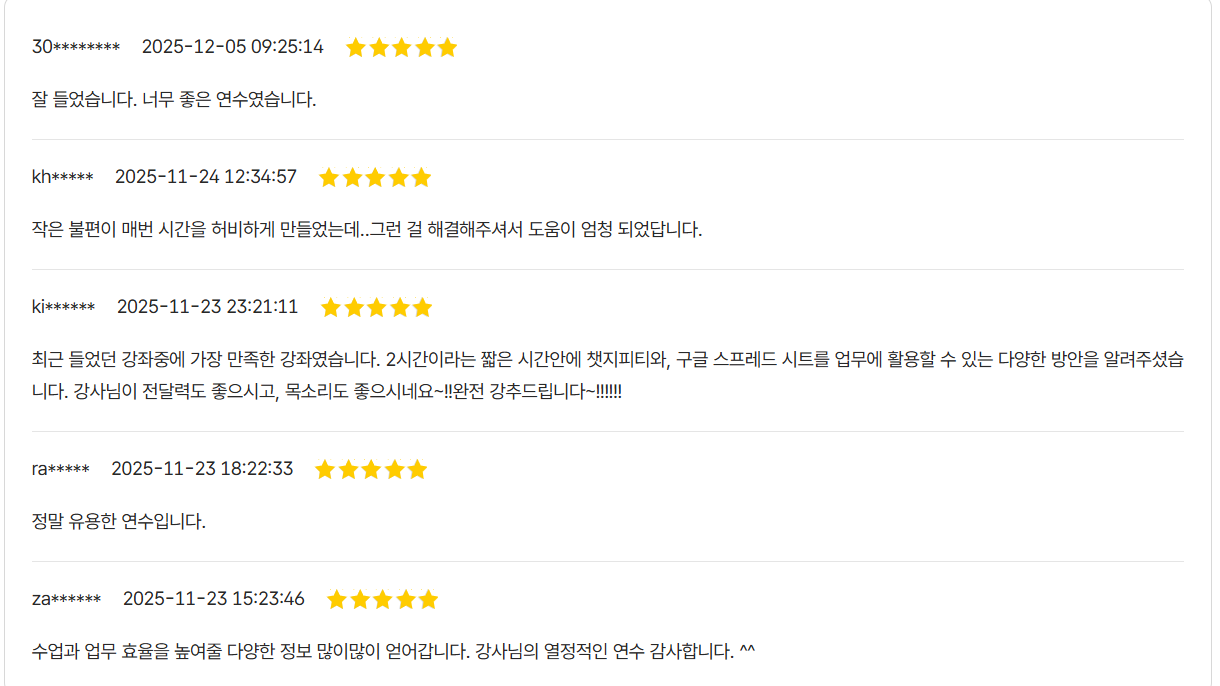Click the review "잘 들었습니다. 너무 좋은 연수였습니다."
Screen dimensions: 1220x686
(x=174, y=99)
